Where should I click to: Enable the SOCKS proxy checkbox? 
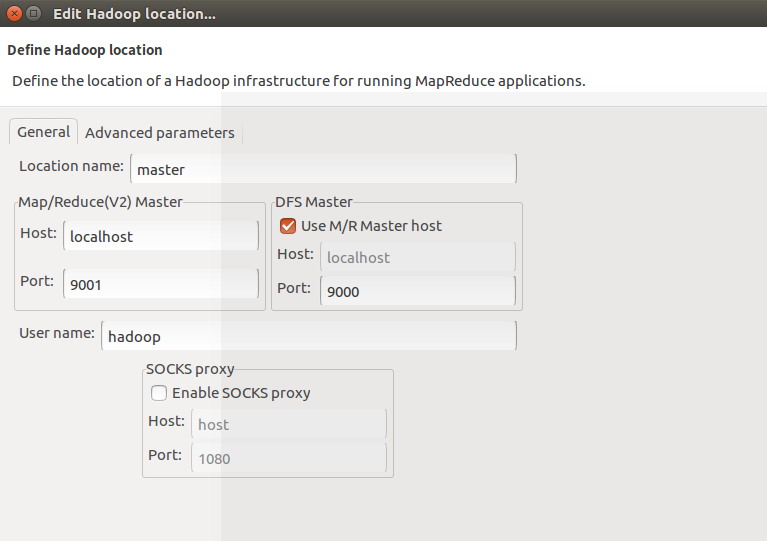tap(158, 393)
